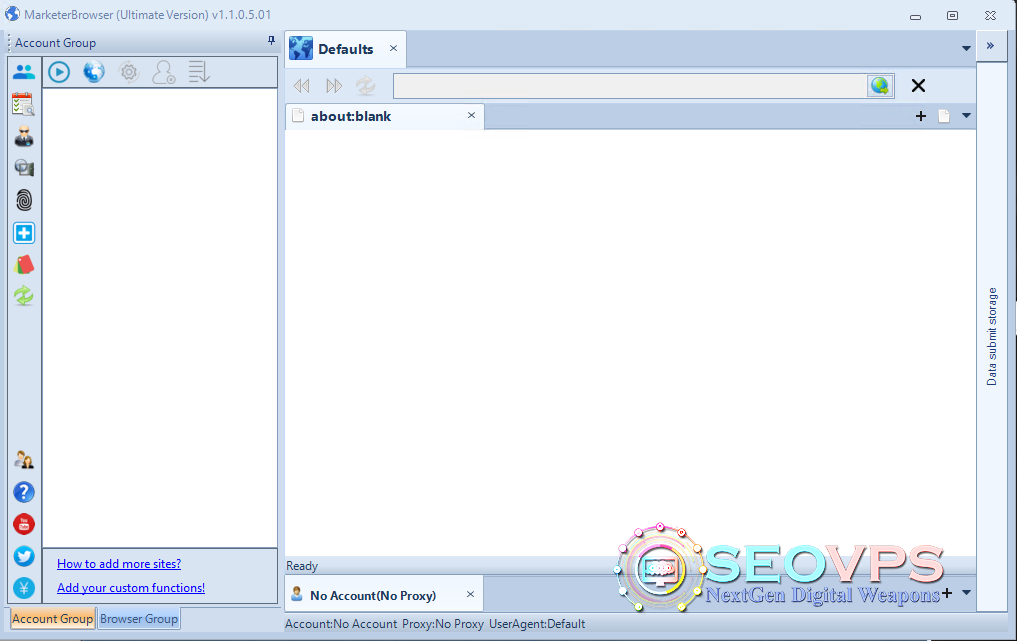Click the man and woman users icon

(x=24, y=460)
